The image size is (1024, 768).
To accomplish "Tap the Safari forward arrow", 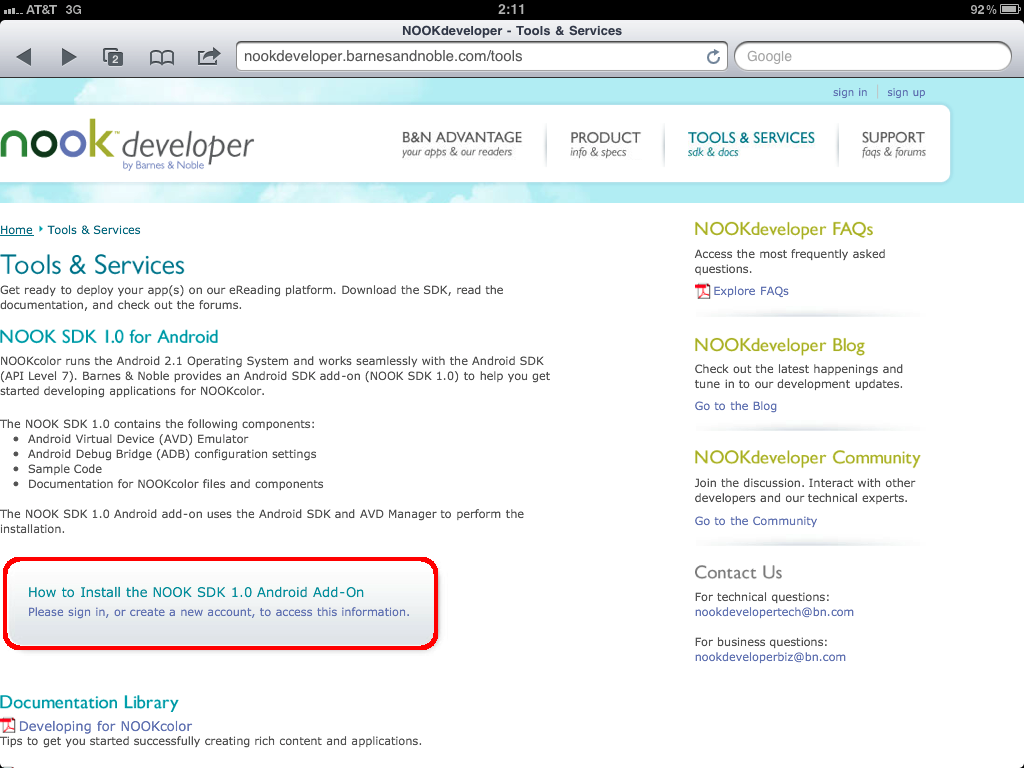I will pos(69,57).
